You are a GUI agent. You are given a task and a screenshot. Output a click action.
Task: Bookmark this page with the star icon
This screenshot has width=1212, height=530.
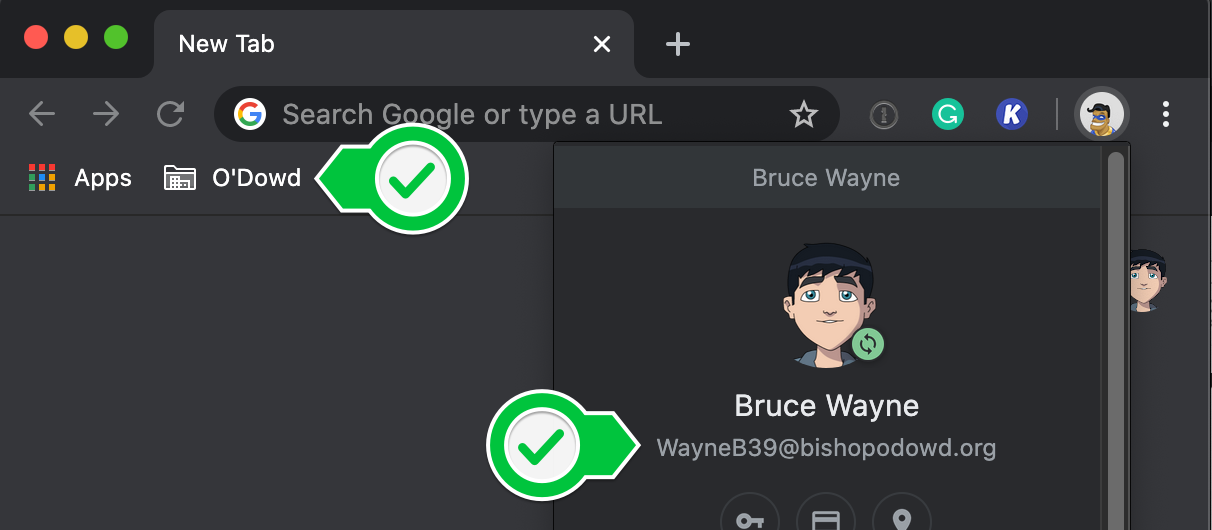[804, 116]
